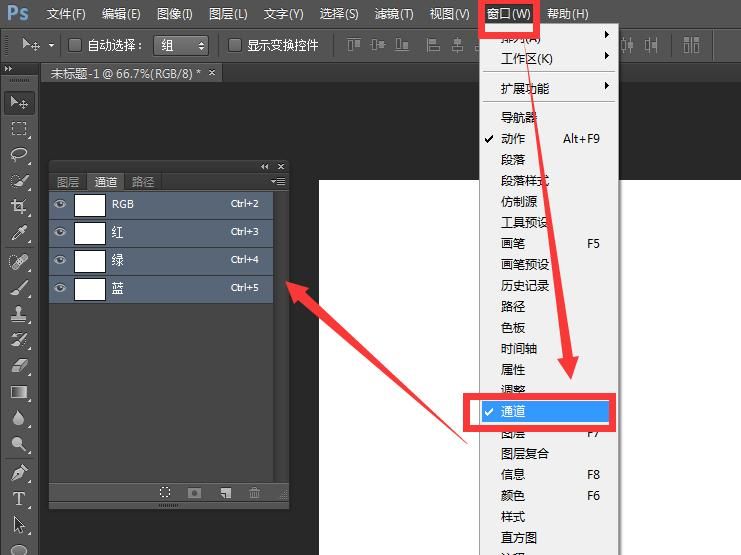Uncheck 动作 in window menu

[x=549, y=139]
